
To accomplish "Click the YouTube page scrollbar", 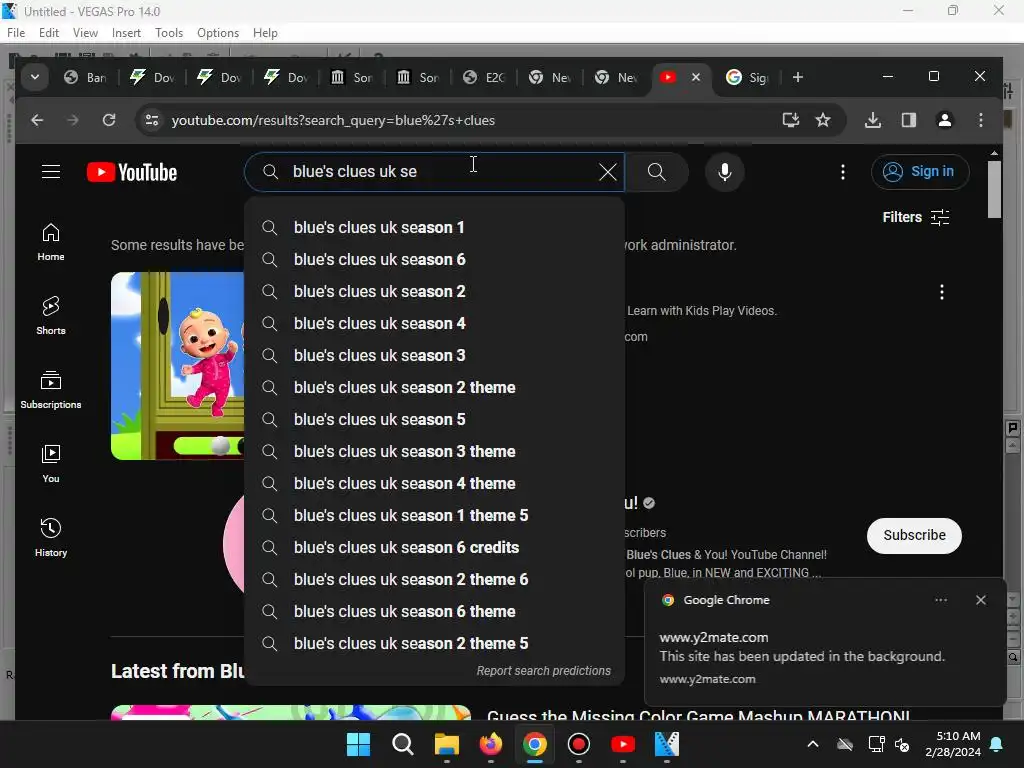I will 994,190.
